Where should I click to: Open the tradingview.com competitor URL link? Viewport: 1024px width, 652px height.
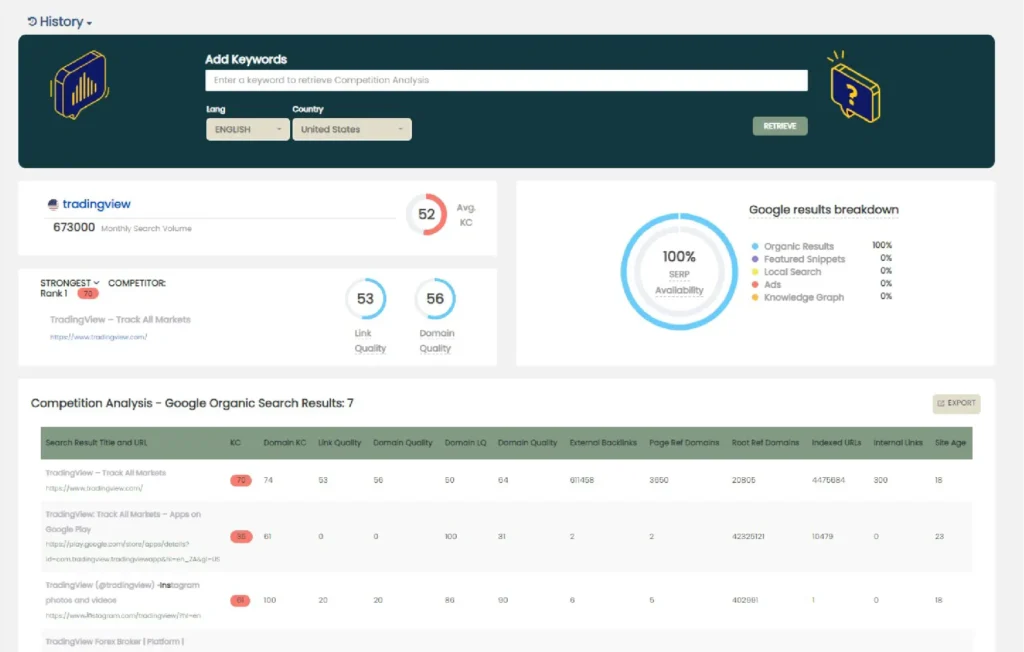pyautogui.click(x=99, y=337)
